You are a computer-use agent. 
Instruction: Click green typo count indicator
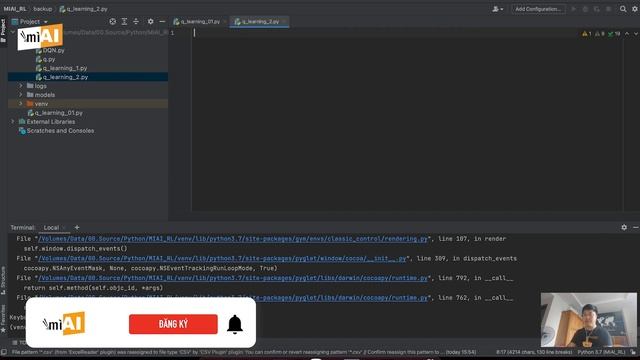coord(614,34)
